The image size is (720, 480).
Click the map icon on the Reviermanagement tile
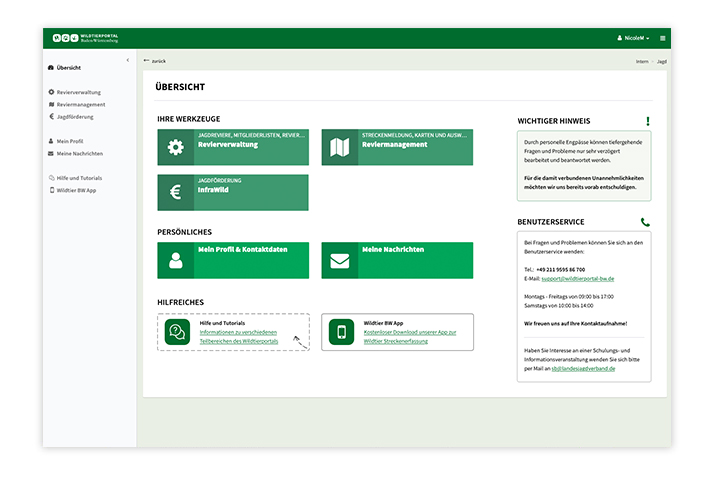(x=340, y=147)
